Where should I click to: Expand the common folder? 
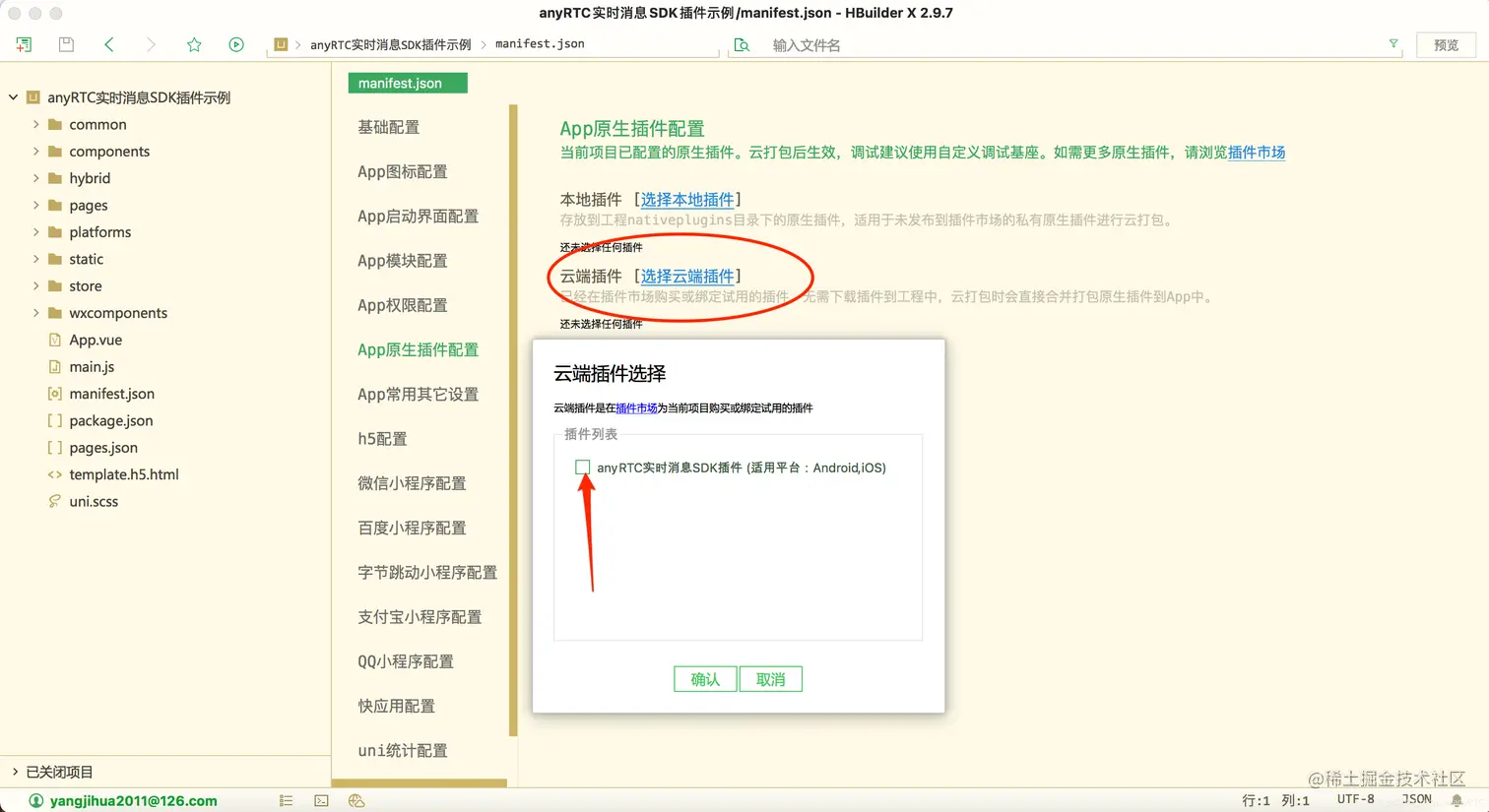pyautogui.click(x=36, y=124)
